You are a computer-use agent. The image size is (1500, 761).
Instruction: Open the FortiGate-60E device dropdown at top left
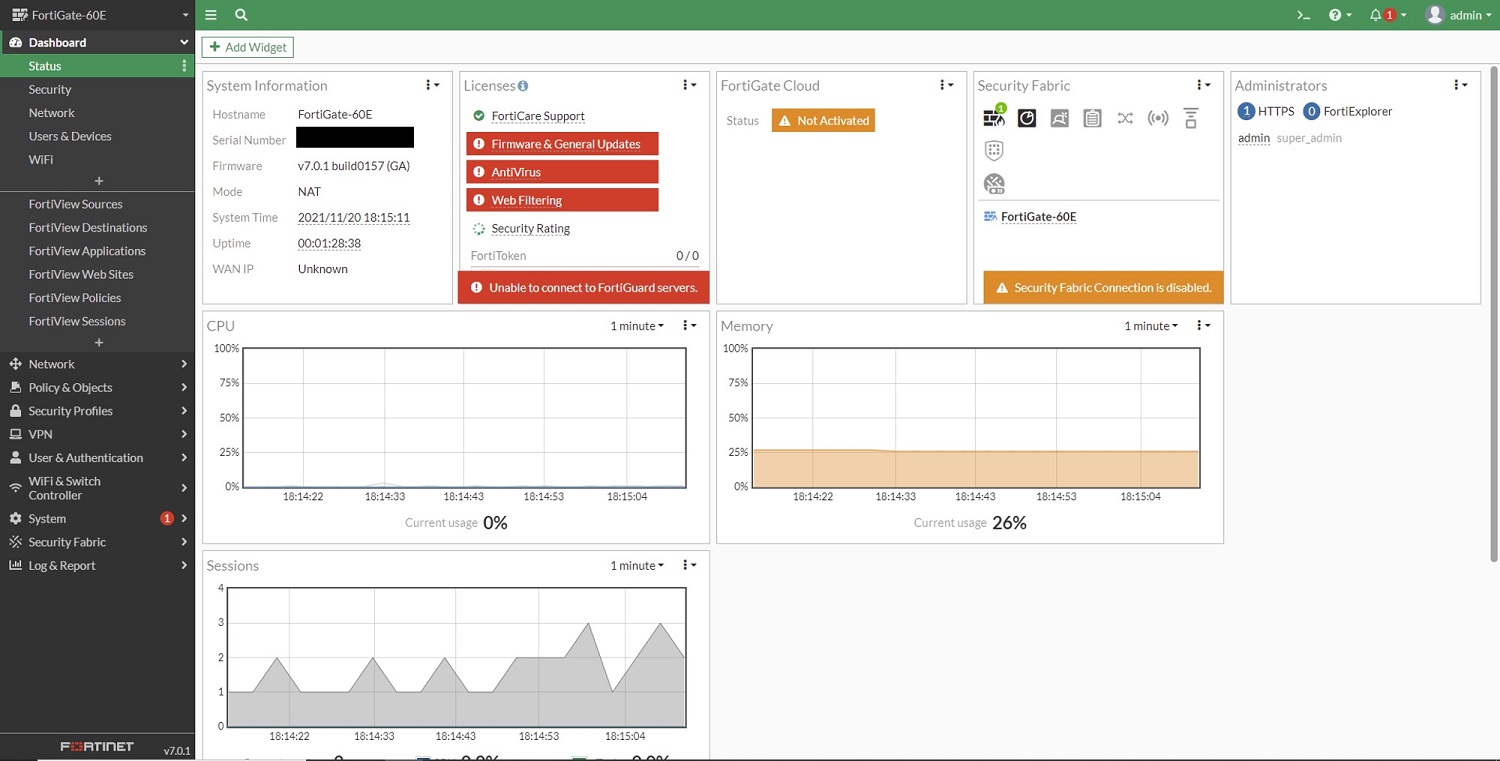pos(97,15)
